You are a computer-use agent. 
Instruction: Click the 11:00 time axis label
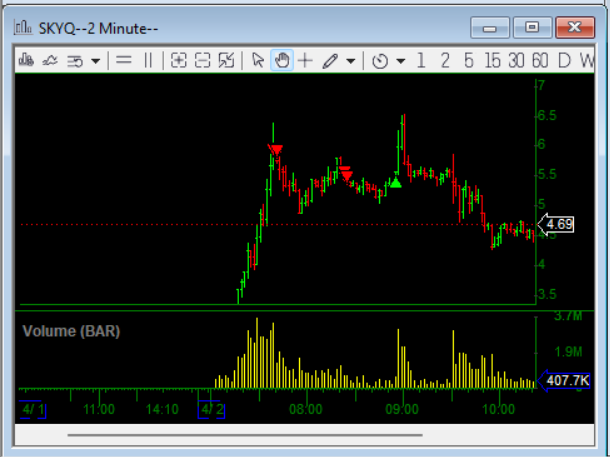(x=99, y=409)
